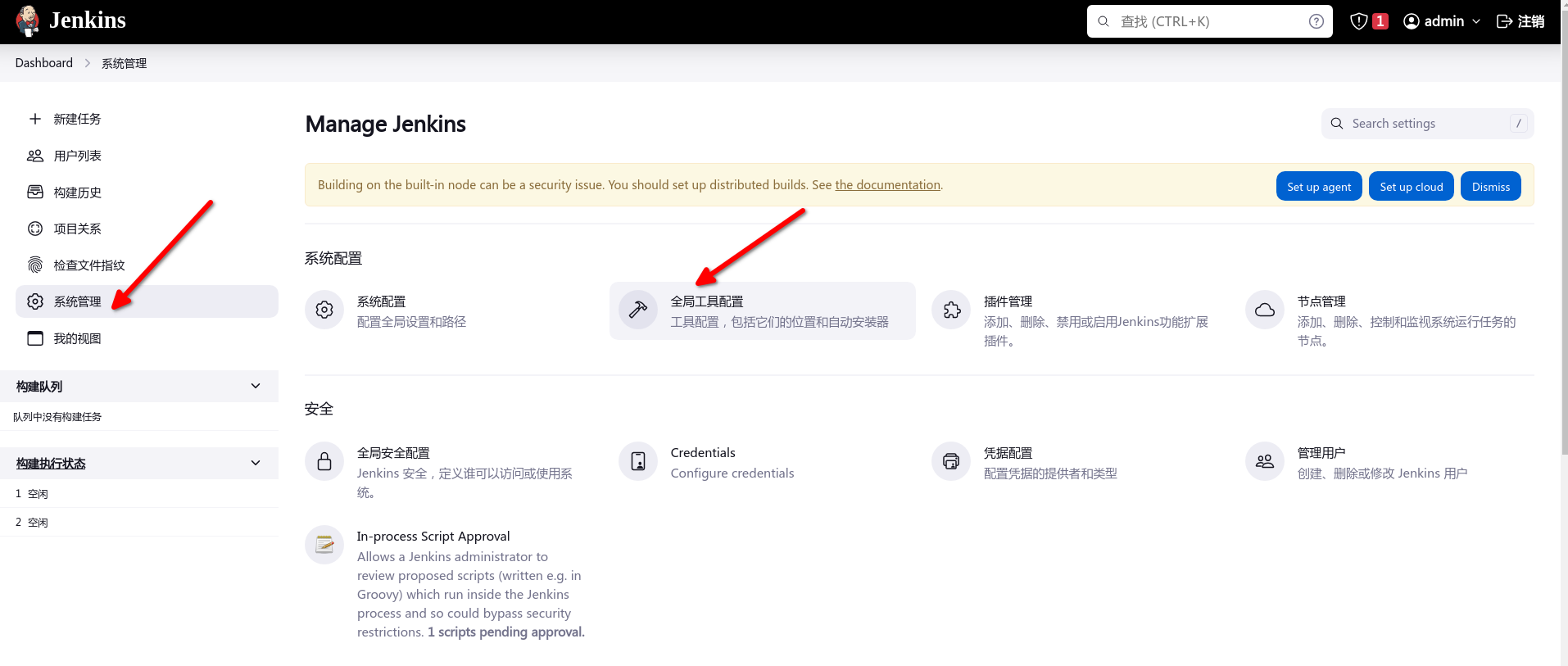This screenshot has height=666, width=1568.
Task: Open 全局工具配置 settings
Action: tap(762, 311)
